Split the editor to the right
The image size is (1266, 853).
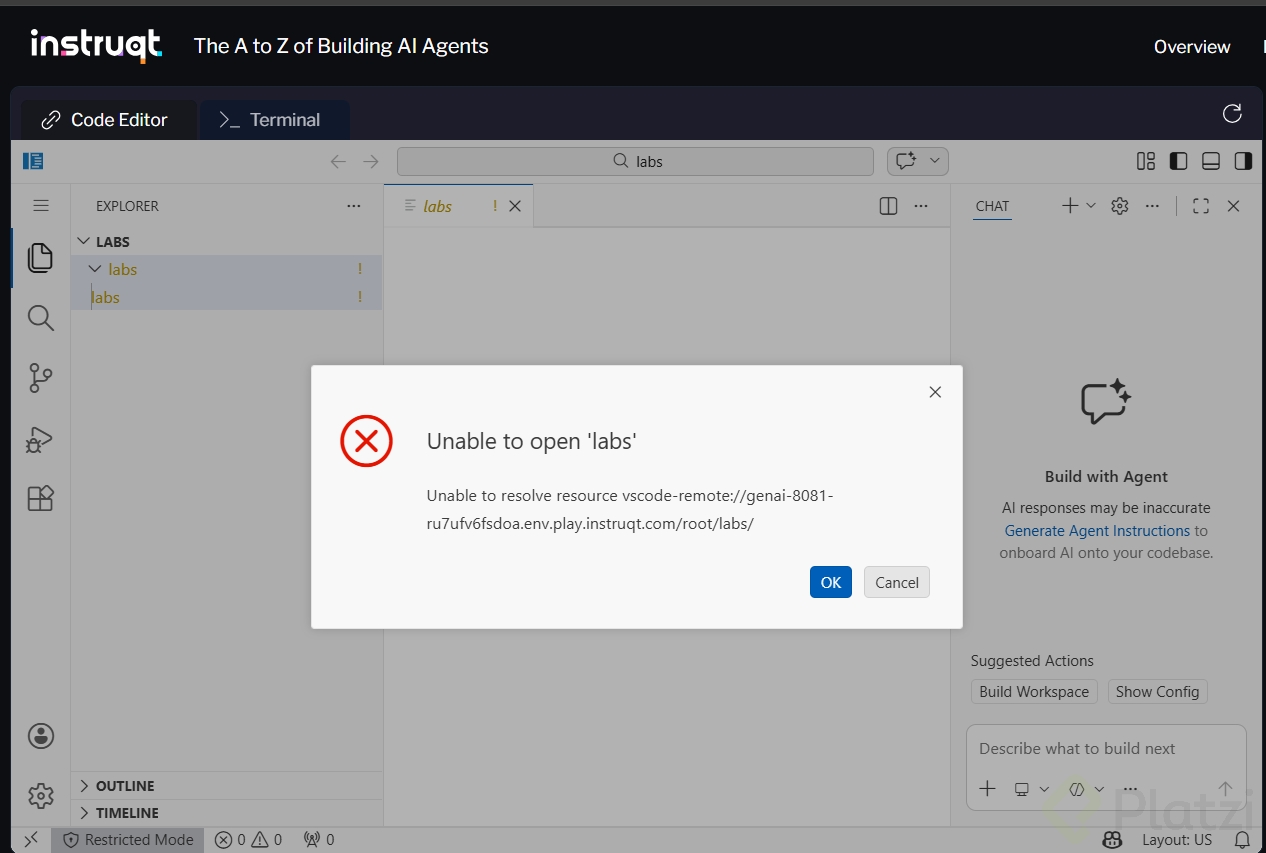coord(888,206)
